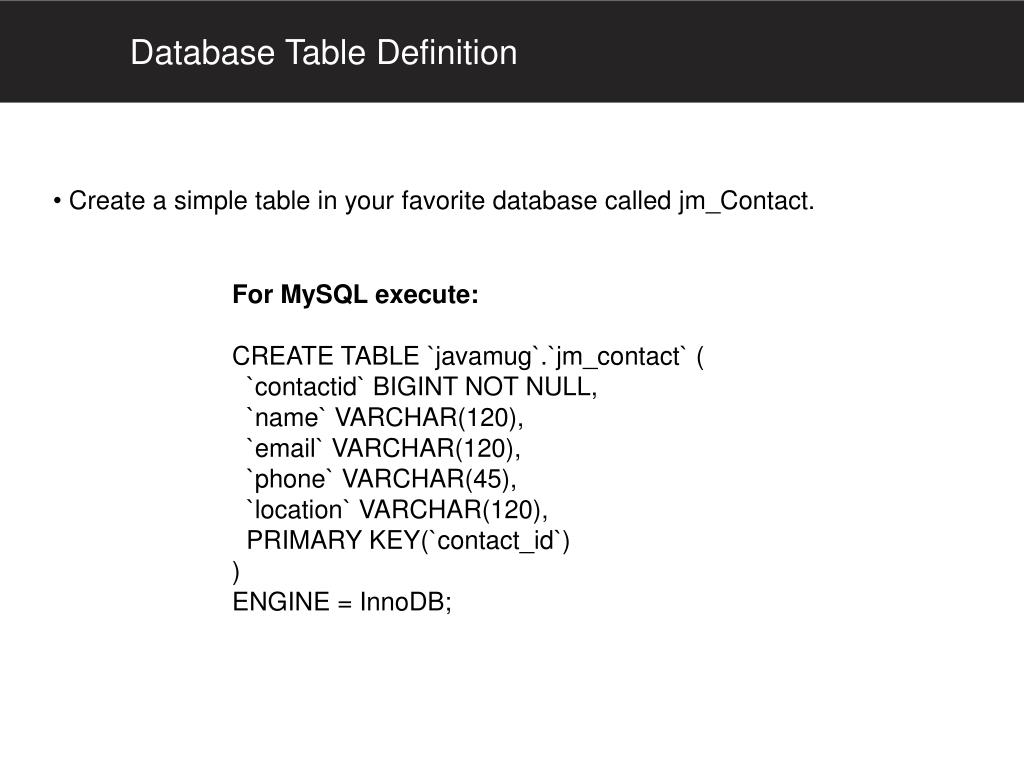Click the slide title Database Table Definition
This screenshot has height=768, width=1024.
[323, 52]
